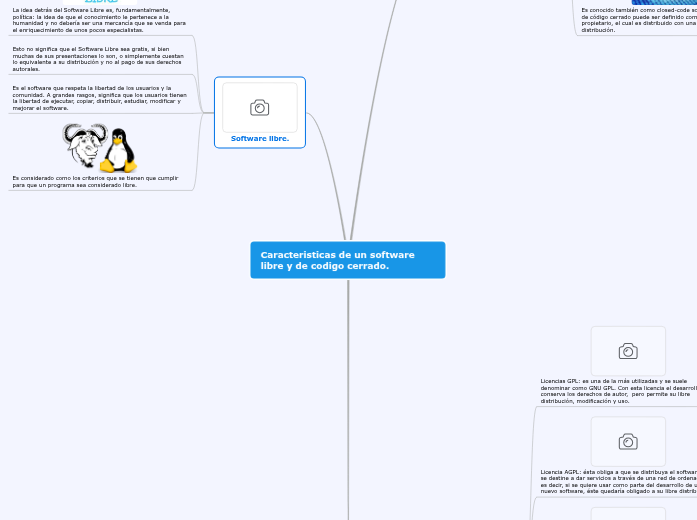The height and width of the screenshot is (520, 697).
Task: Select the central node 'Caracteristicas de un software libre'
Action: (x=348, y=260)
